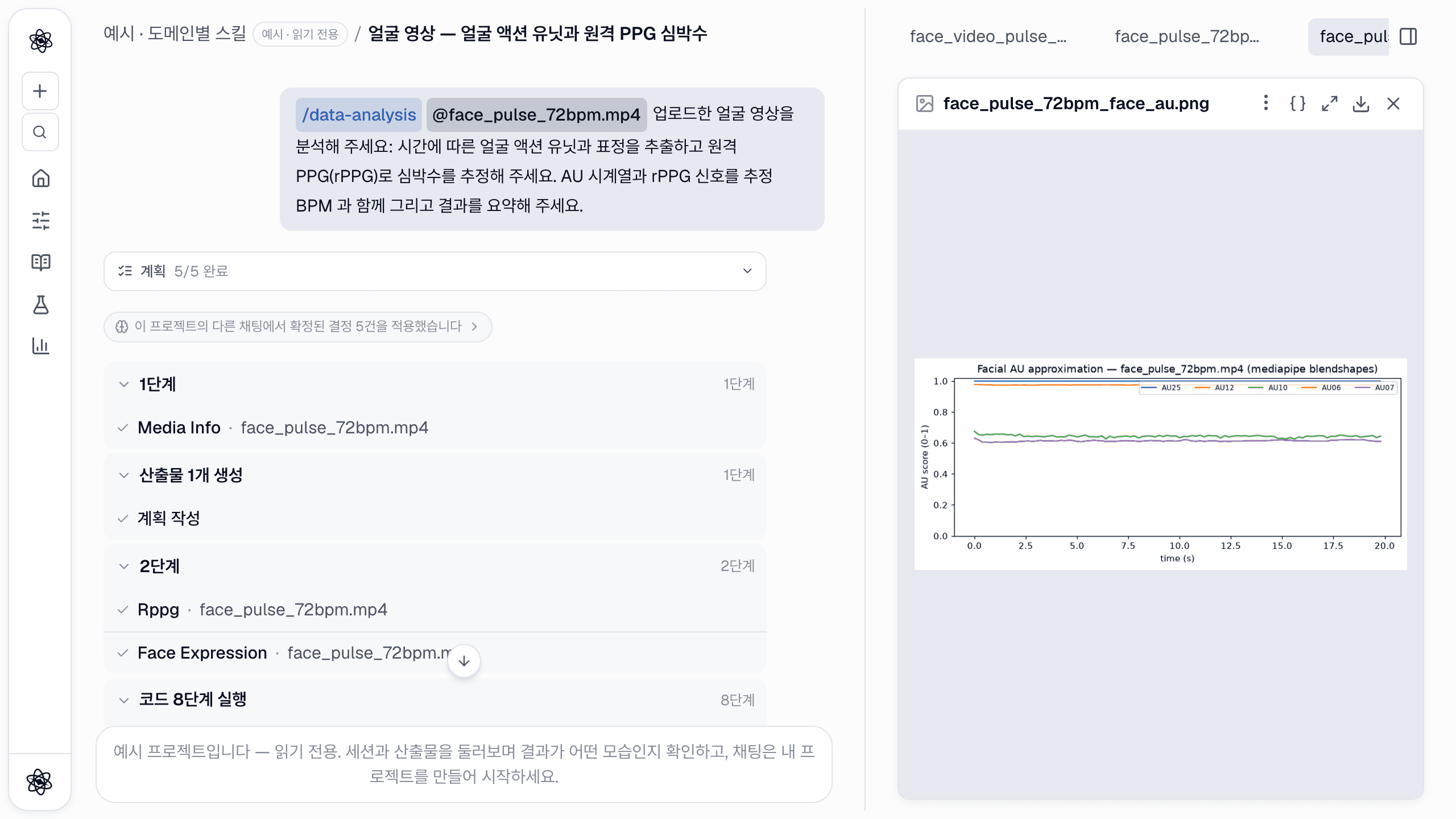Open the 계획 작성 step row
1456x819 pixels.
tap(435, 518)
